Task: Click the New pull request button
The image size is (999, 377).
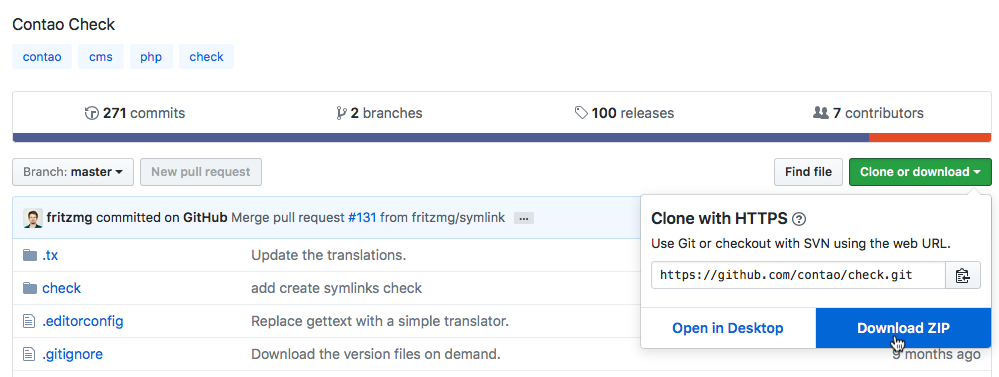Action: click(x=201, y=172)
